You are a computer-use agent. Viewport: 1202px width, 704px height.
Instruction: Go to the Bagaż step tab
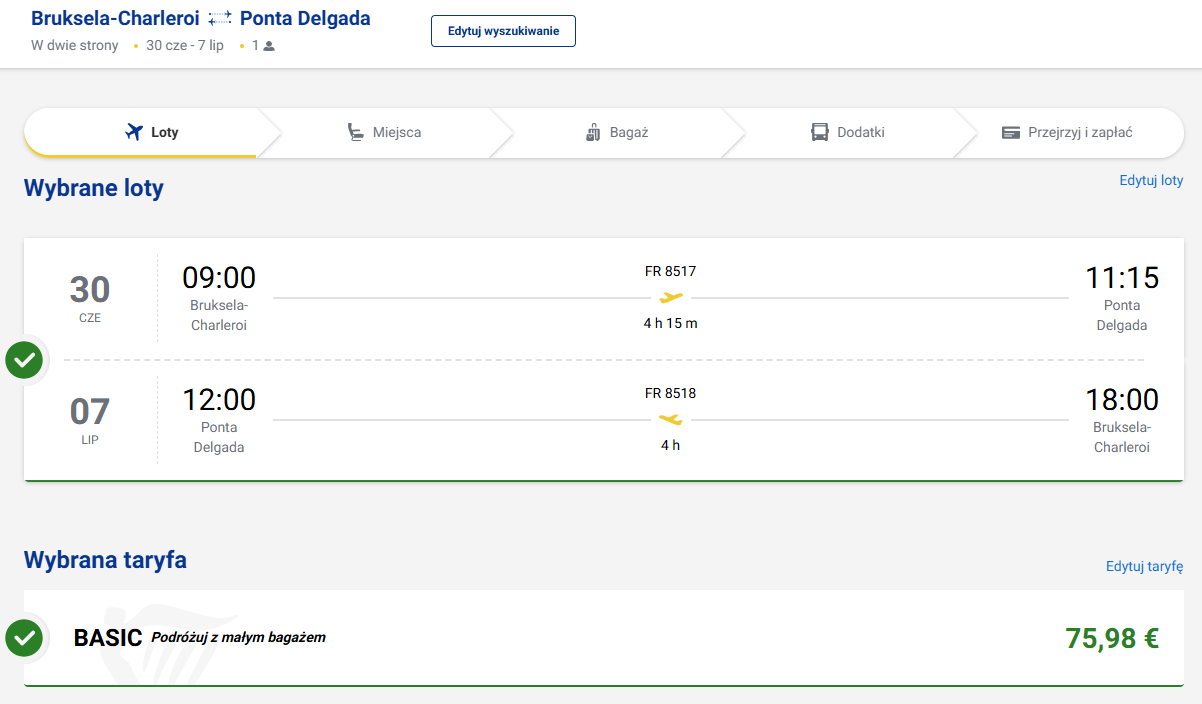tap(617, 132)
